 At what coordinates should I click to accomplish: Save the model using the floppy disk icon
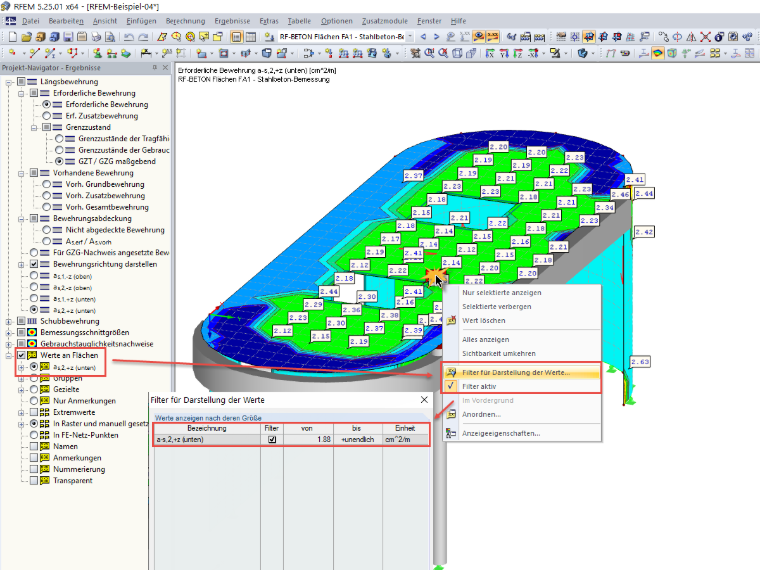tap(68, 37)
